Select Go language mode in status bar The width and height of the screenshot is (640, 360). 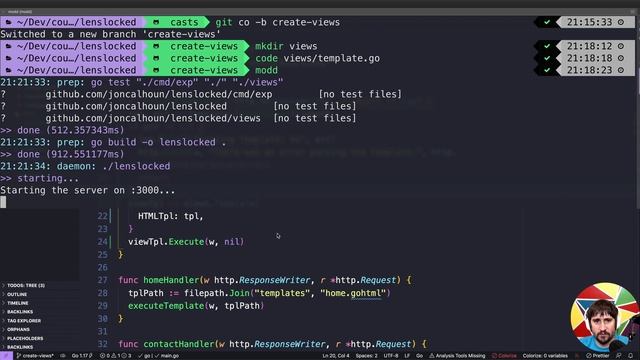coord(419,356)
